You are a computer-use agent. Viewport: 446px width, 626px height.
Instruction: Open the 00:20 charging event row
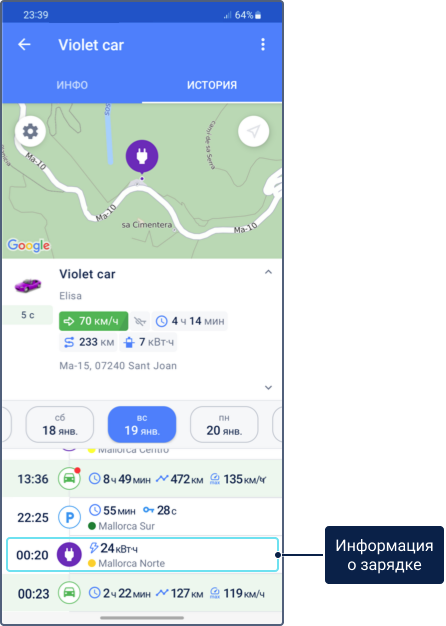coord(143,555)
